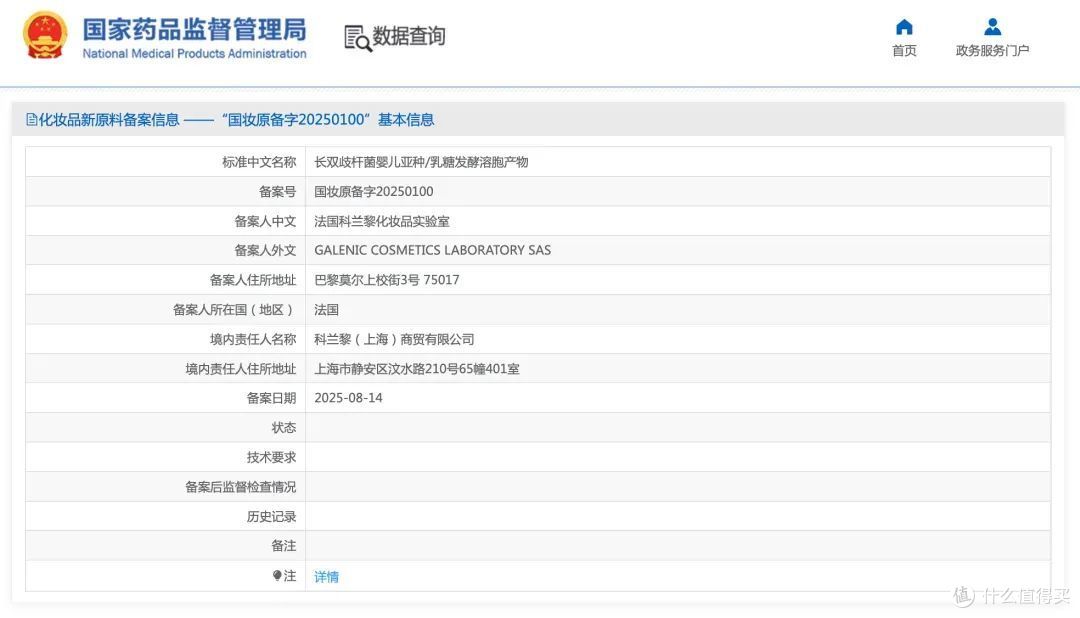The height and width of the screenshot is (618, 1080).
Task: Select address 巴黎莫尔上校街3号 75017
Action: click(386, 280)
